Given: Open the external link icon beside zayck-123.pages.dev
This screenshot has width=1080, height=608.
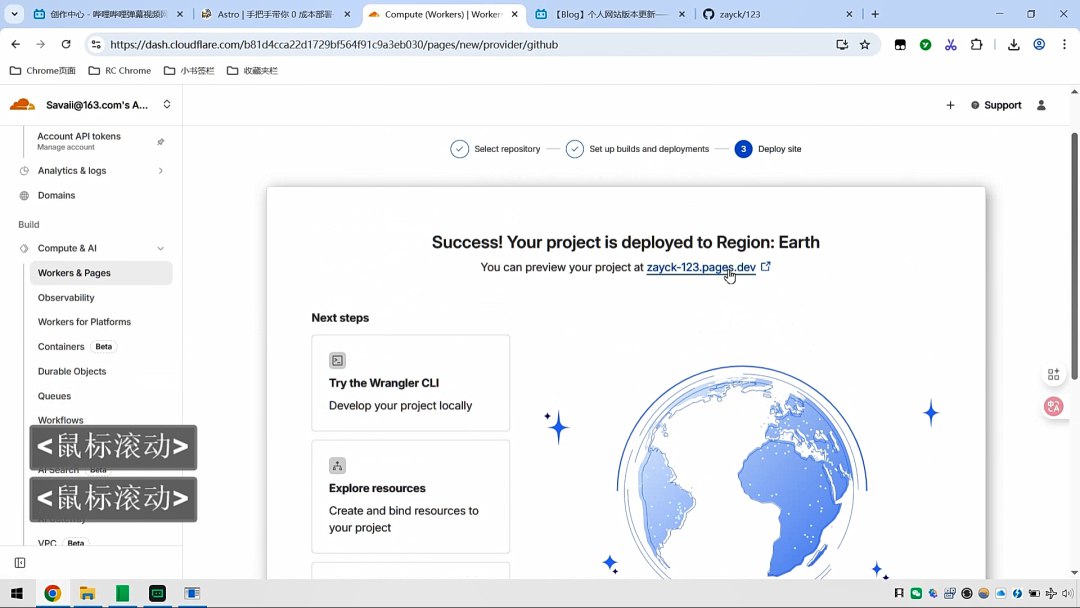Looking at the screenshot, I should click(766, 267).
